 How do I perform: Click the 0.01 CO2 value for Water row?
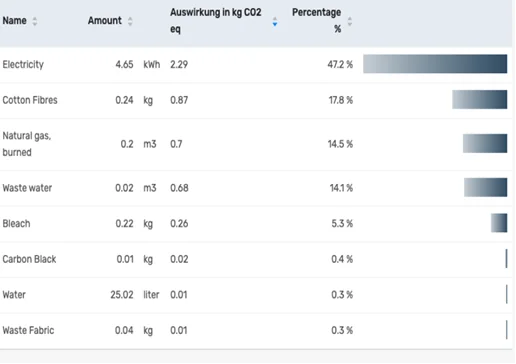(179, 295)
